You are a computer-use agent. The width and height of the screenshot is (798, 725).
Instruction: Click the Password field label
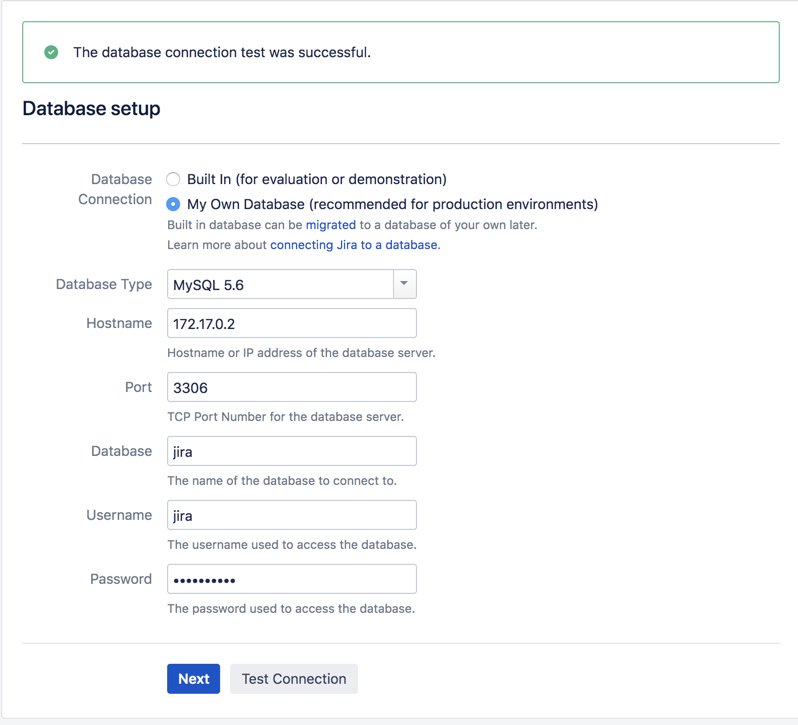tap(121, 579)
